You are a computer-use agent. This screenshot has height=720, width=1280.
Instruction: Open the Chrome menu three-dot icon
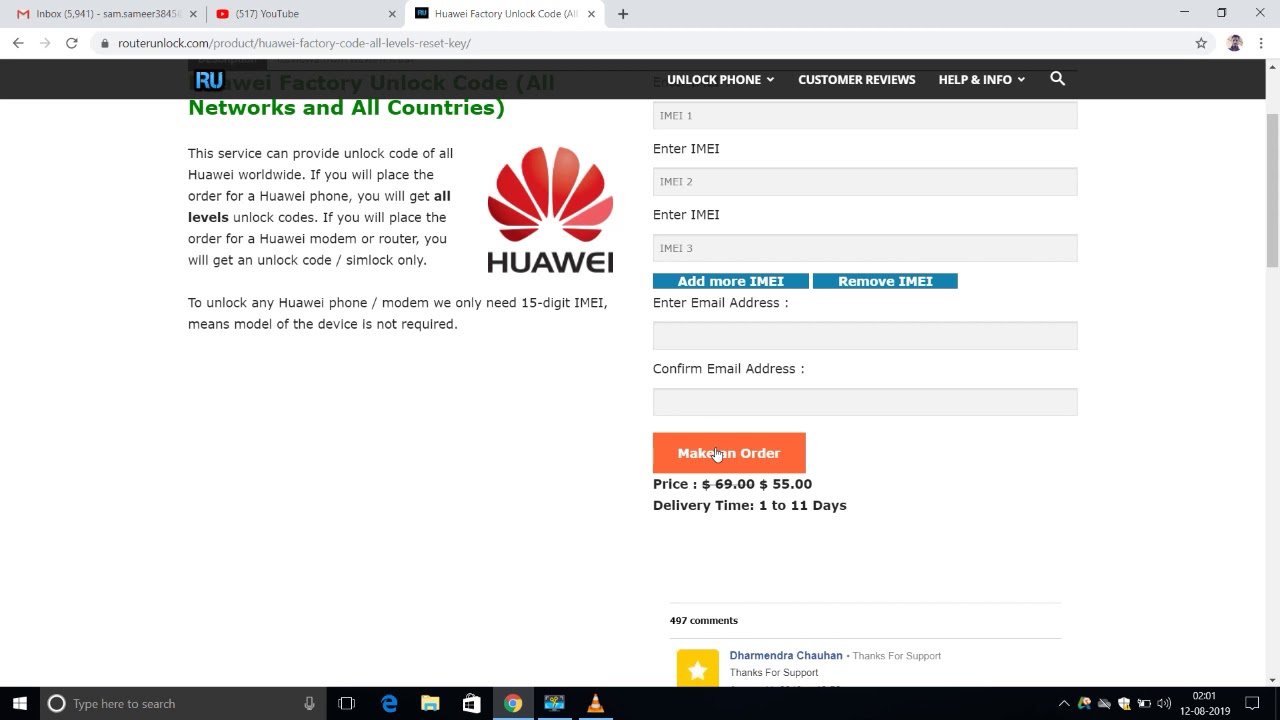[x=1261, y=43]
